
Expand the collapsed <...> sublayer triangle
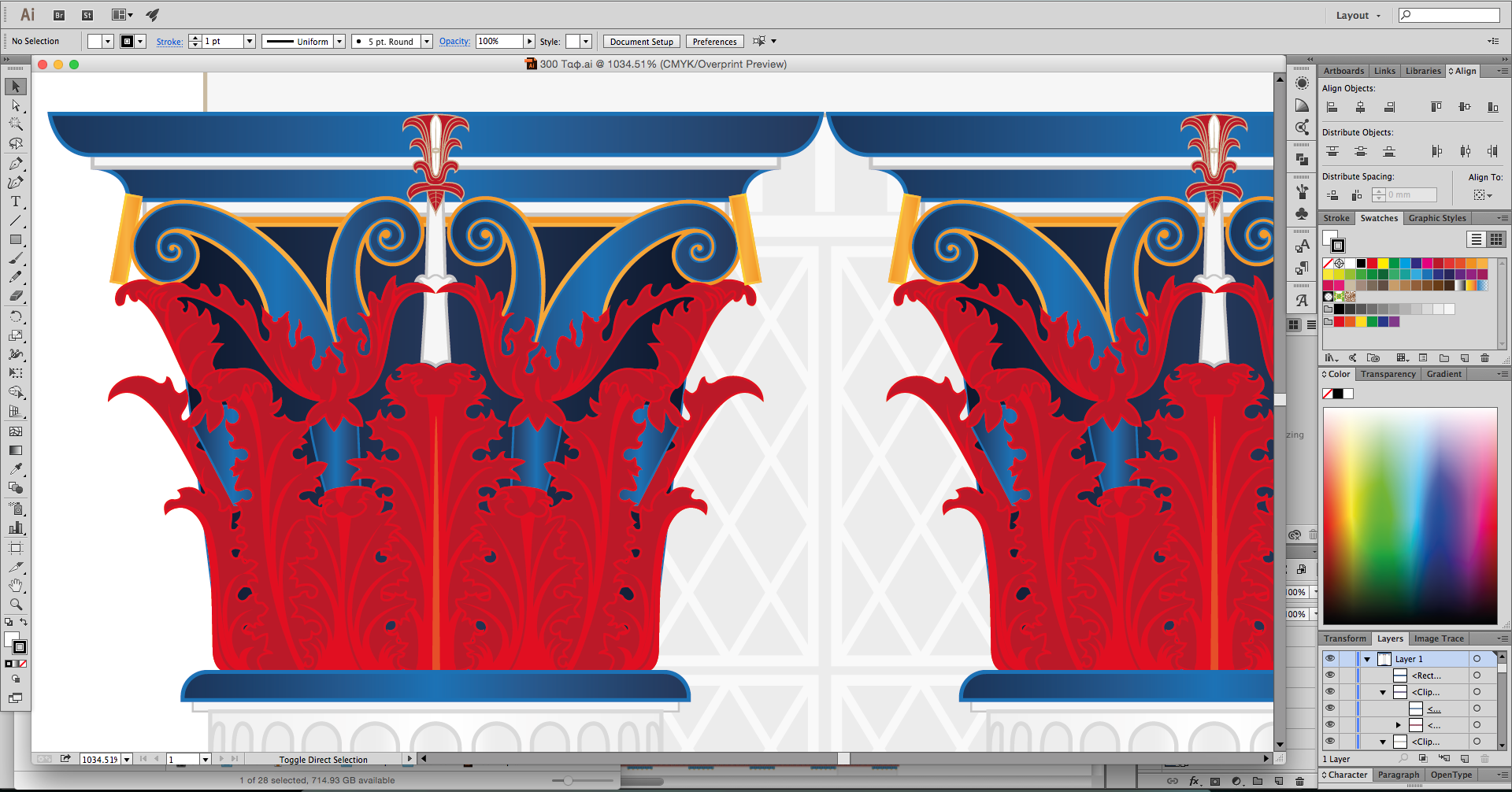coord(1399,725)
